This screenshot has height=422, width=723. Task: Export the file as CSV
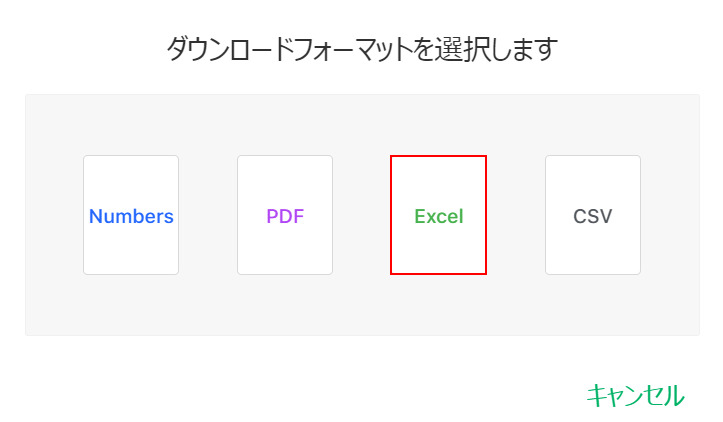pos(592,215)
